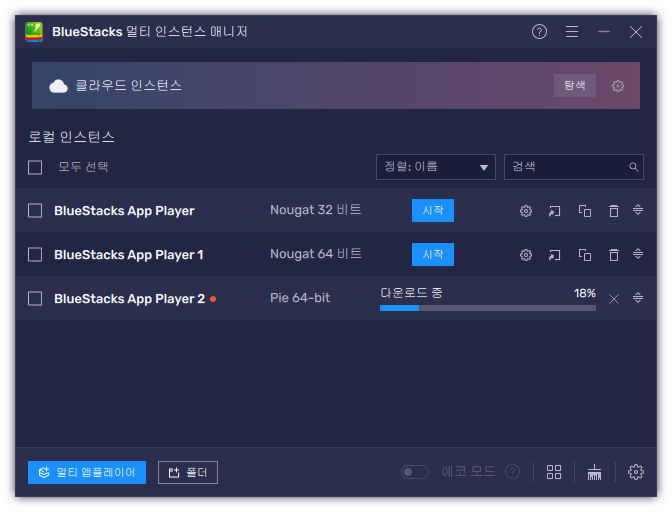Select BlueStacks App Player checkbox
672x512 pixels.
pyautogui.click(x=35, y=211)
